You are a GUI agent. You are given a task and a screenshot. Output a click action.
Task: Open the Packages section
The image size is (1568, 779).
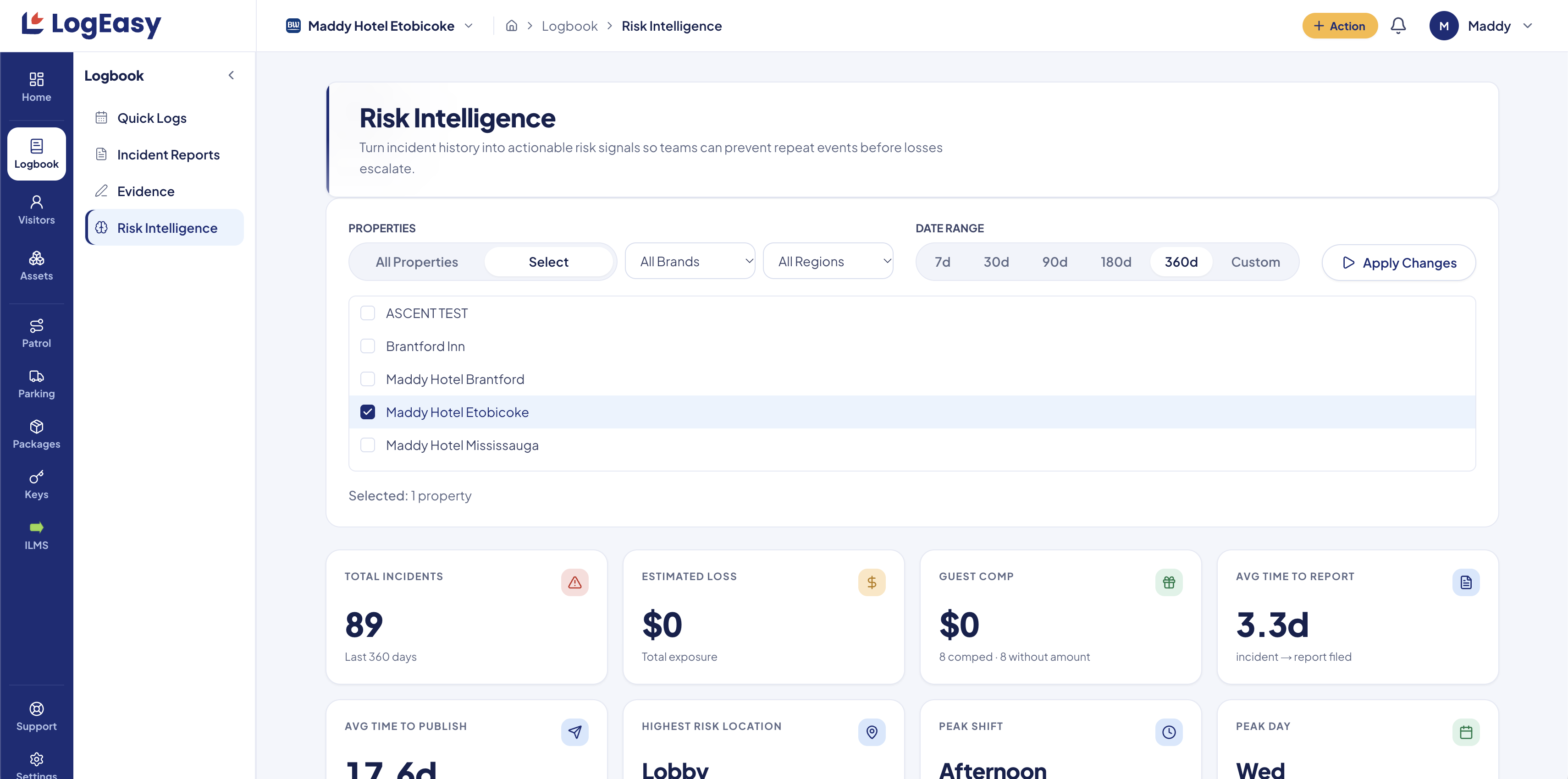point(37,434)
